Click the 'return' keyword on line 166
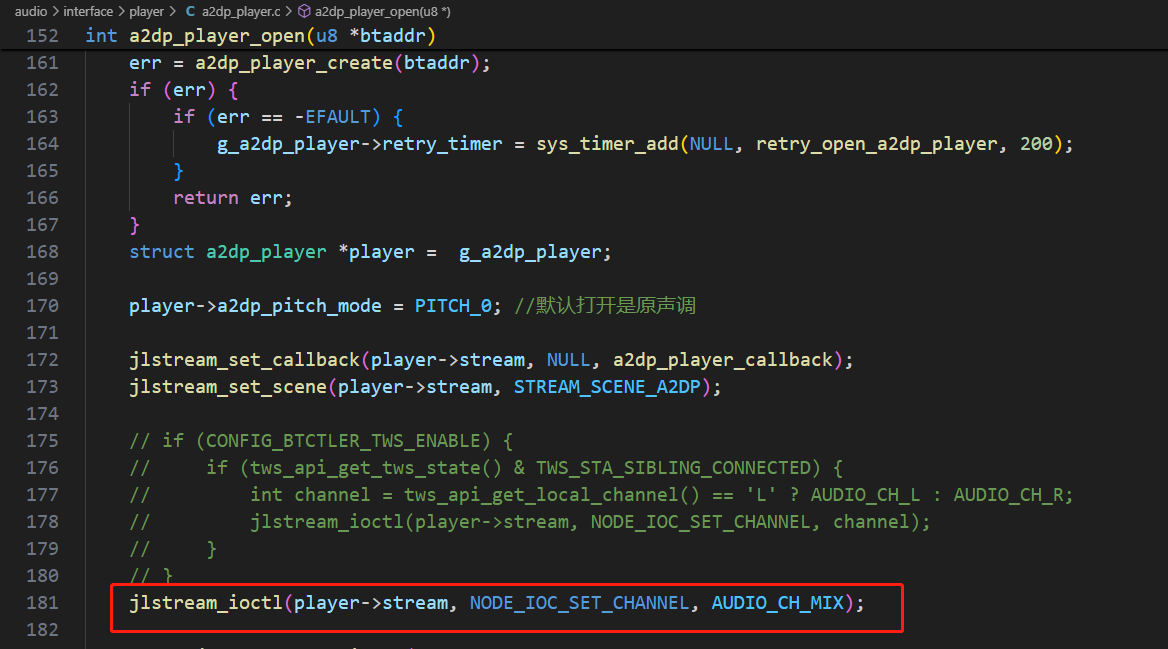This screenshot has height=649, width=1168. point(206,197)
